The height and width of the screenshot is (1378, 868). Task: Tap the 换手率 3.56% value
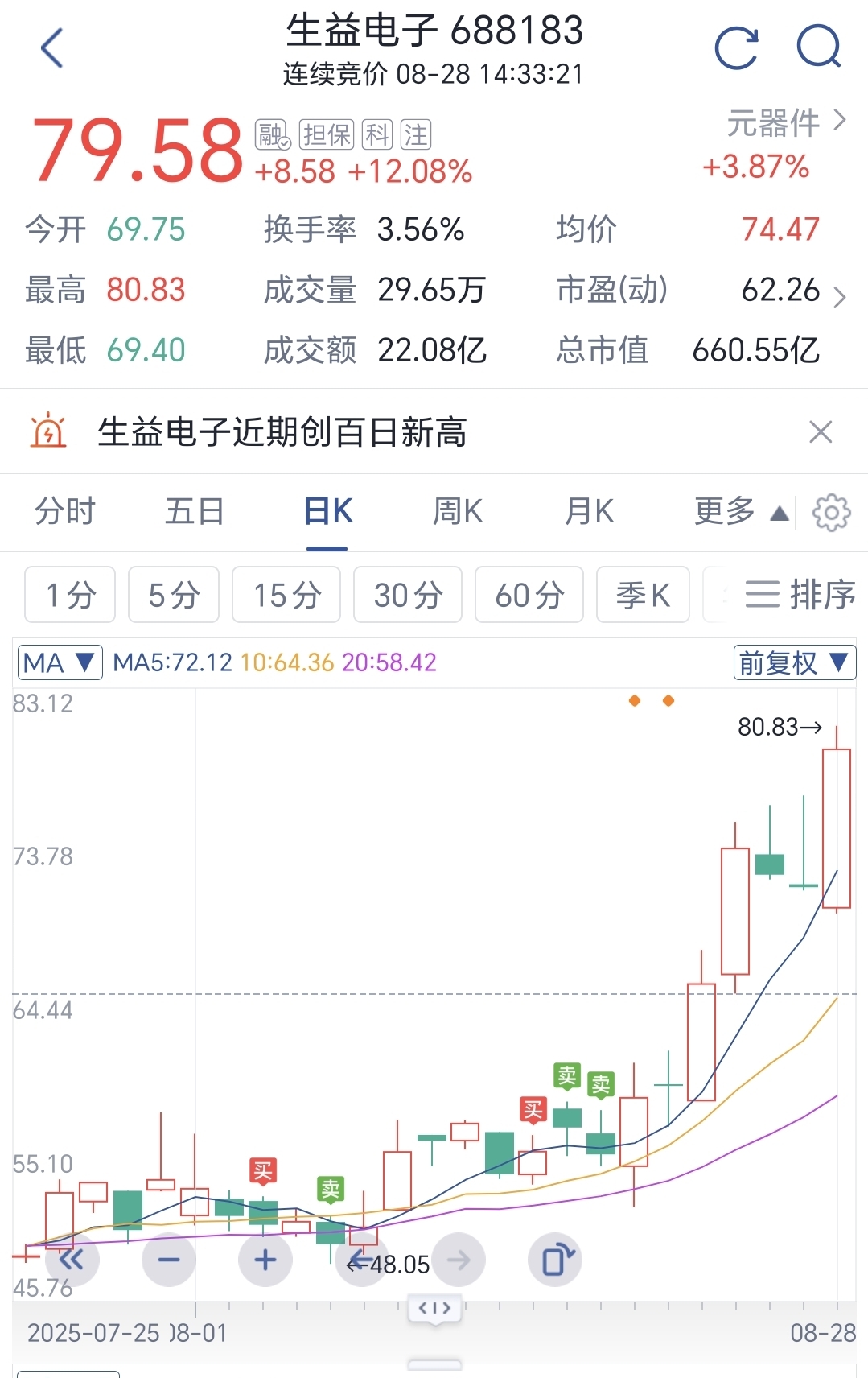pos(421,229)
